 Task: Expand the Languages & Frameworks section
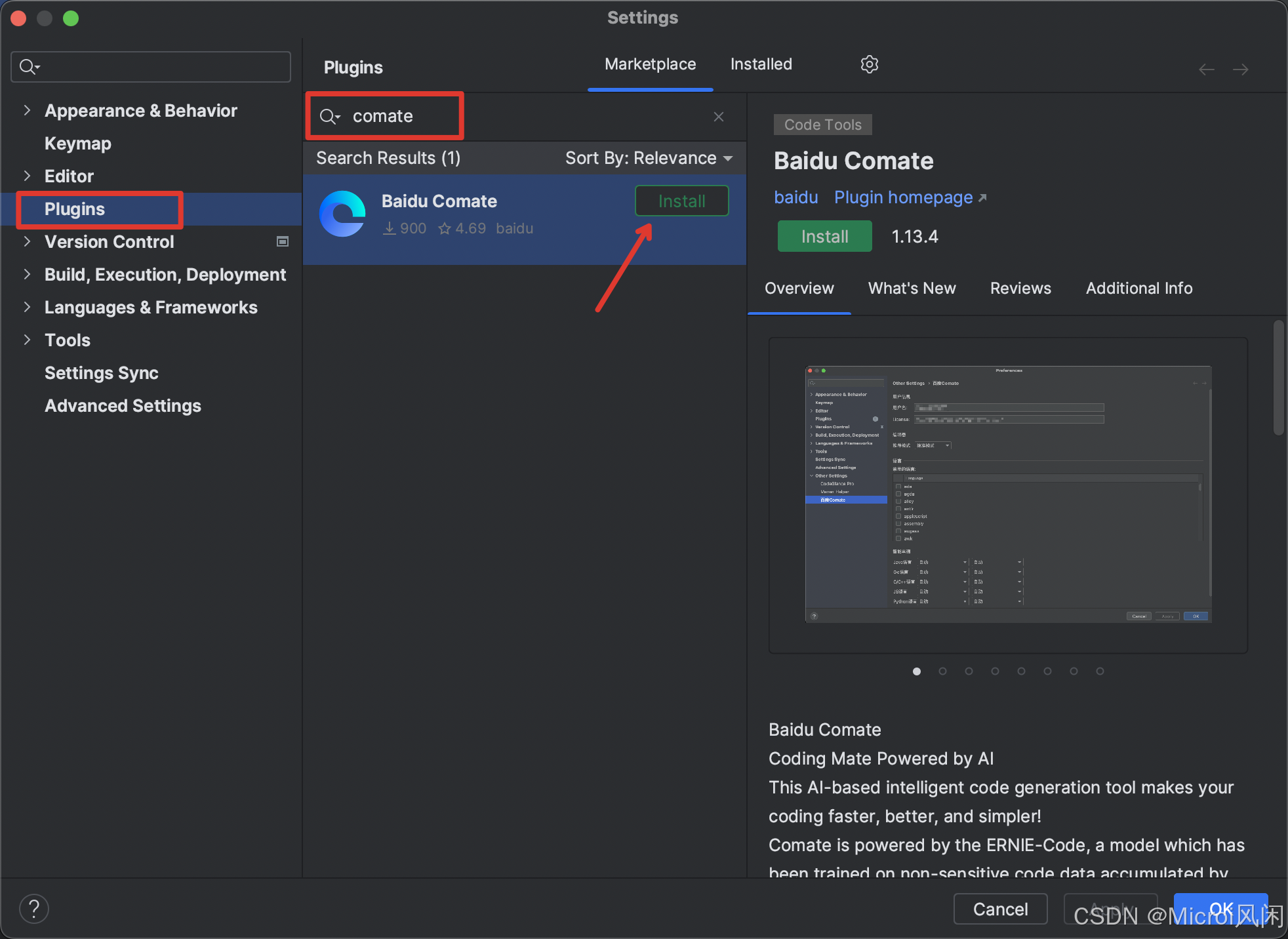pyautogui.click(x=27, y=308)
